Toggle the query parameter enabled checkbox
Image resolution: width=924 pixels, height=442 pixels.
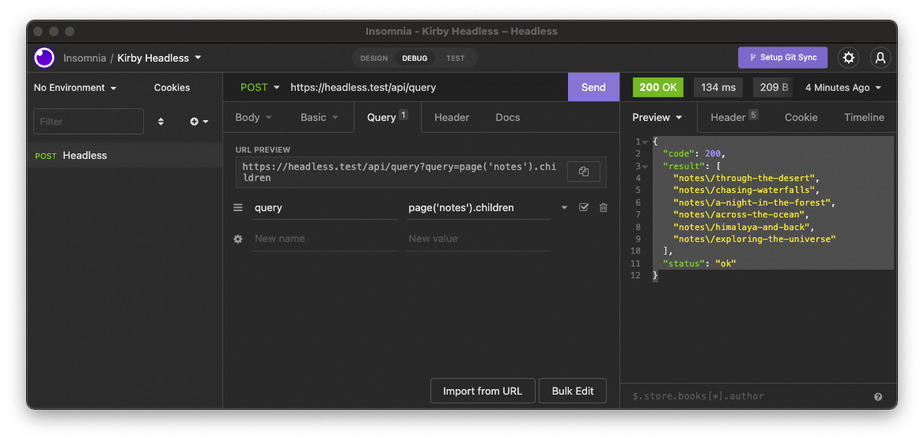click(584, 208)
